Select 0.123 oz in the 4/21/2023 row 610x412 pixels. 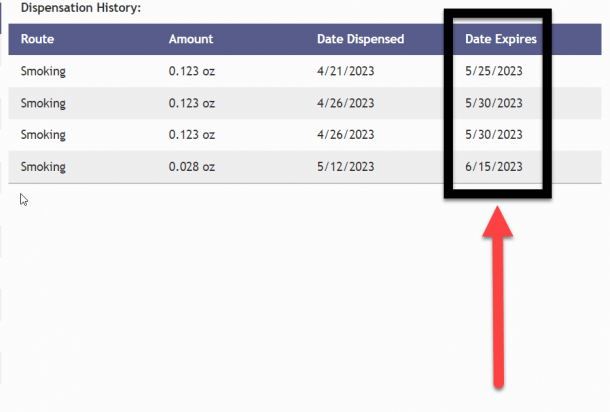[x=192, y=71]
